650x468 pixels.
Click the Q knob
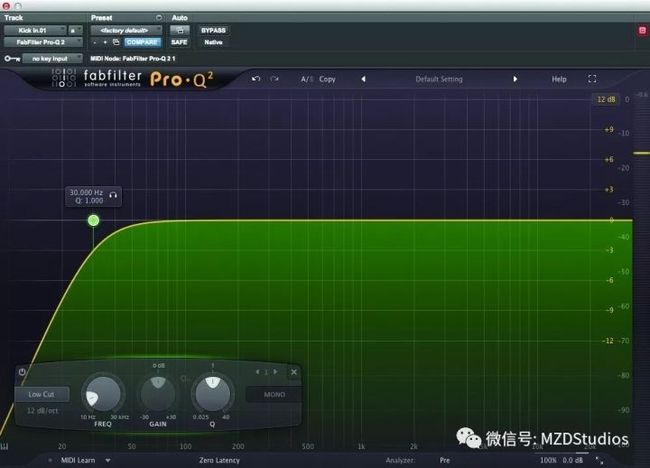click(212, 393)
